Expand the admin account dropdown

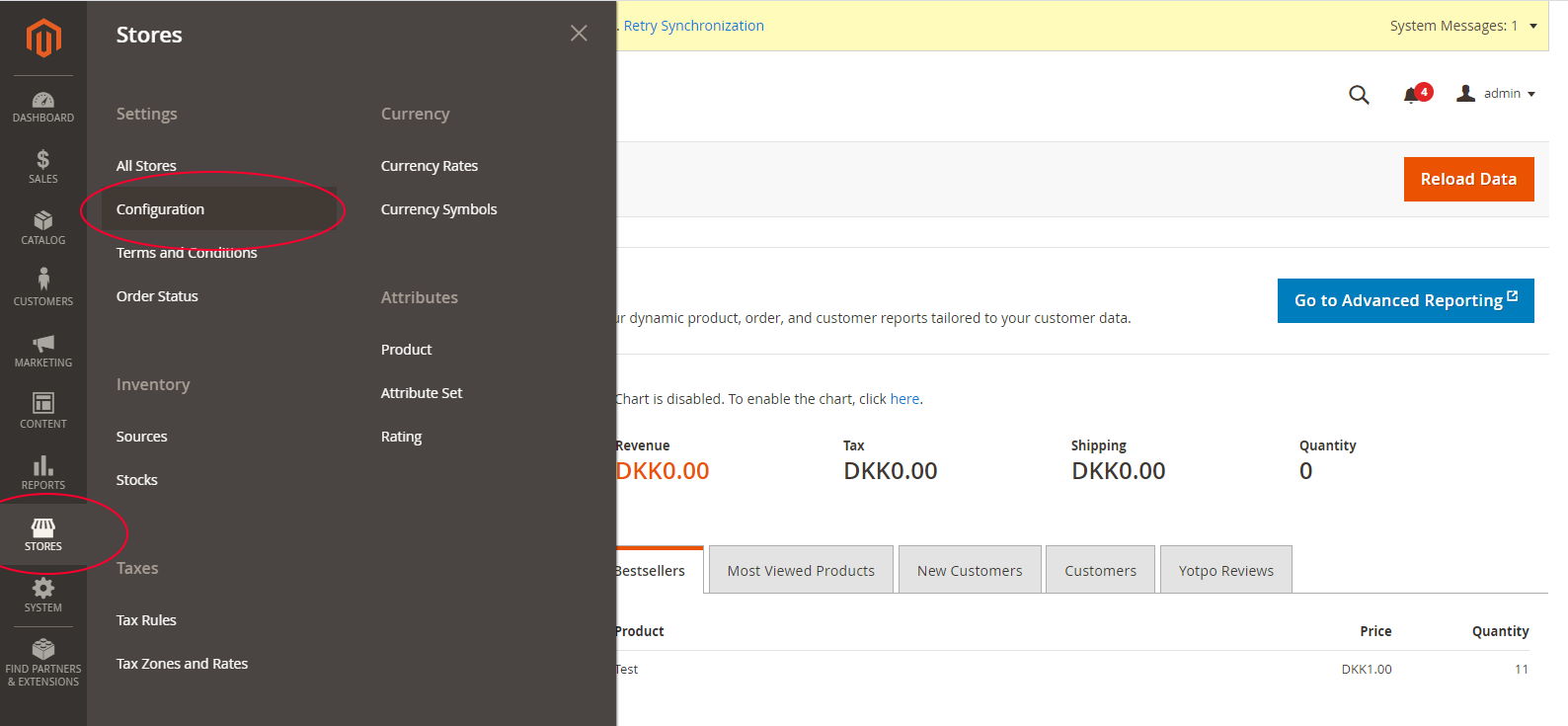tap(1497, 94)
